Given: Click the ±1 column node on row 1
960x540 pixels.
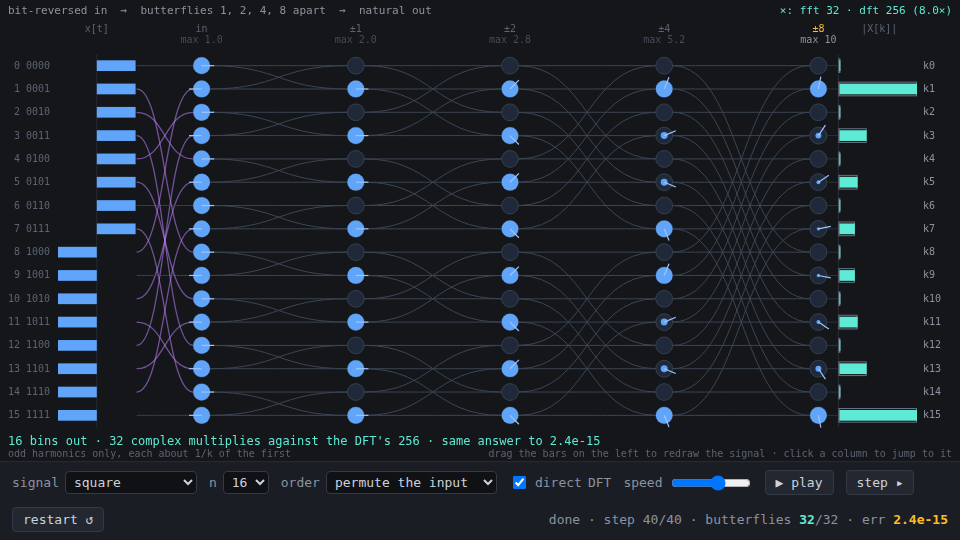Looking at the screenshot, I should pyautogui.click(x=356, y=89).
